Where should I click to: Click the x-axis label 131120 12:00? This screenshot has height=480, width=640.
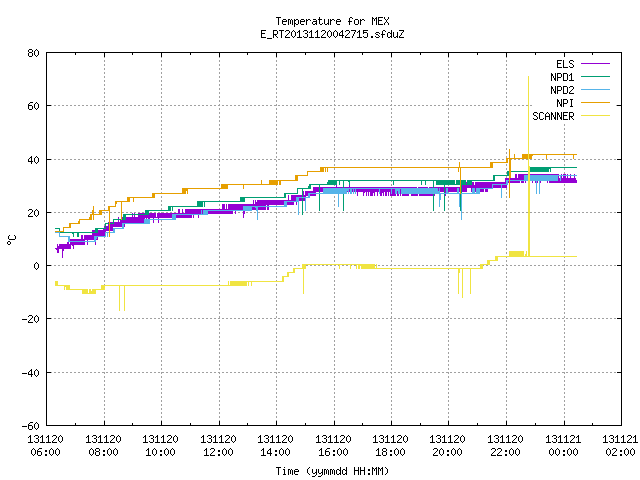tap(218, 446)
